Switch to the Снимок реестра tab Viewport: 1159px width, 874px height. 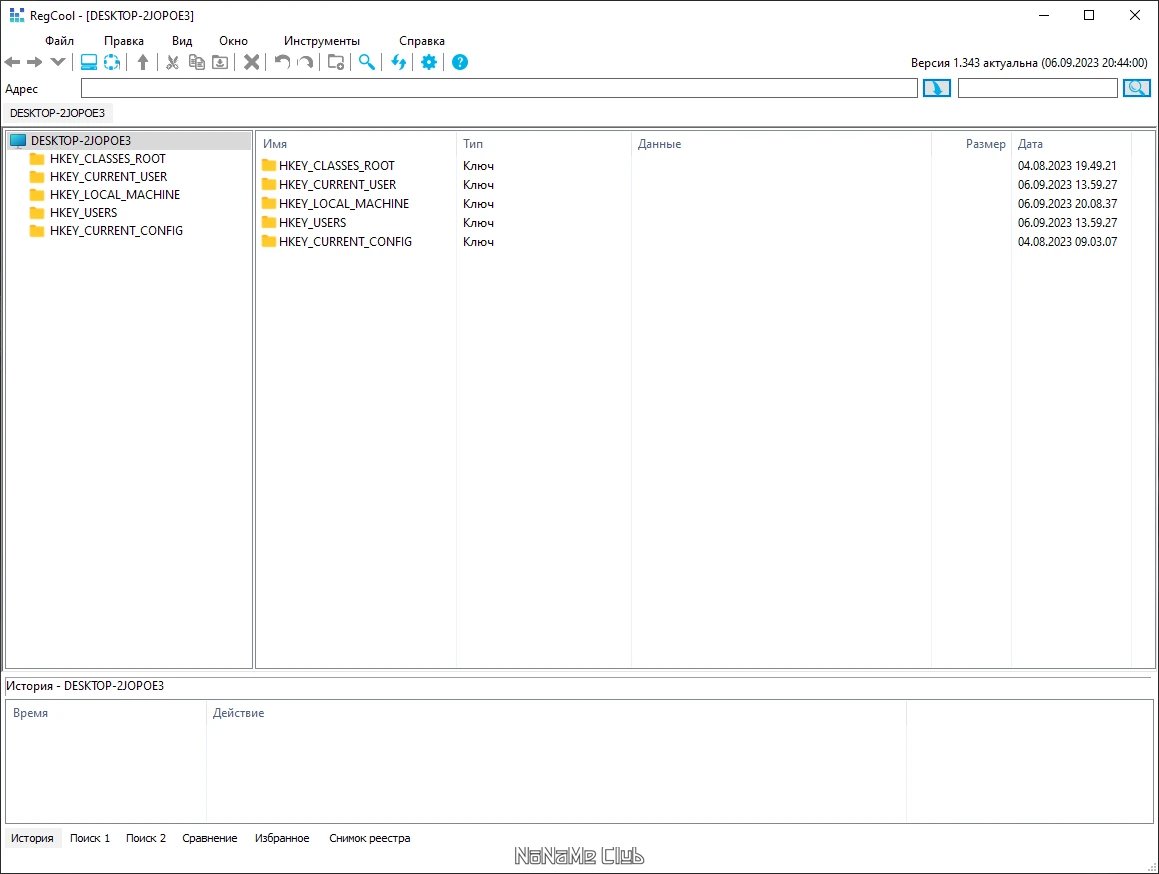[370, 838]
